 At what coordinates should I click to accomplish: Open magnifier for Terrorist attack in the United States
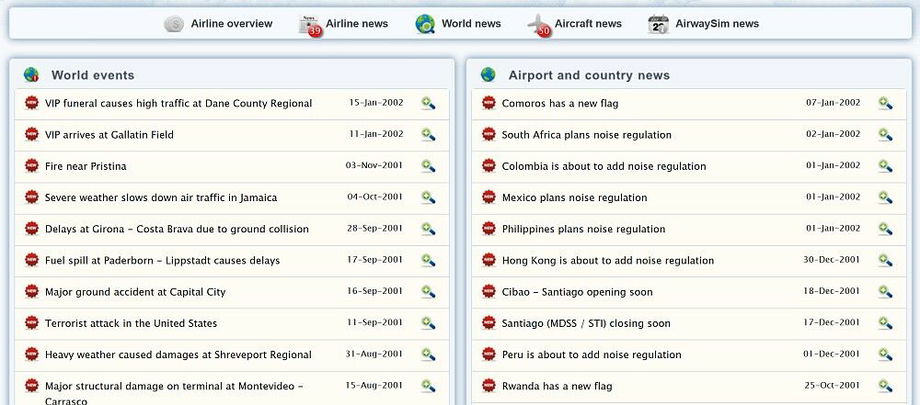428,323
